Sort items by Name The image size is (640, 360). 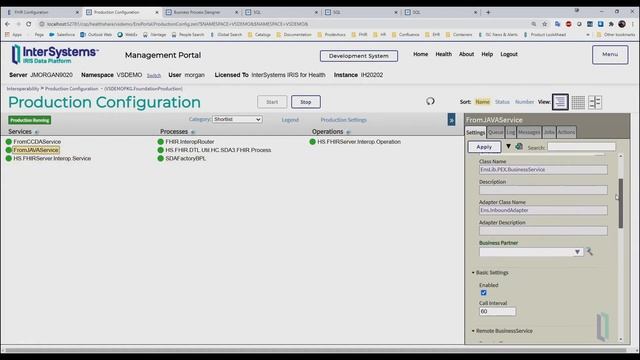[x=482, y=102]
